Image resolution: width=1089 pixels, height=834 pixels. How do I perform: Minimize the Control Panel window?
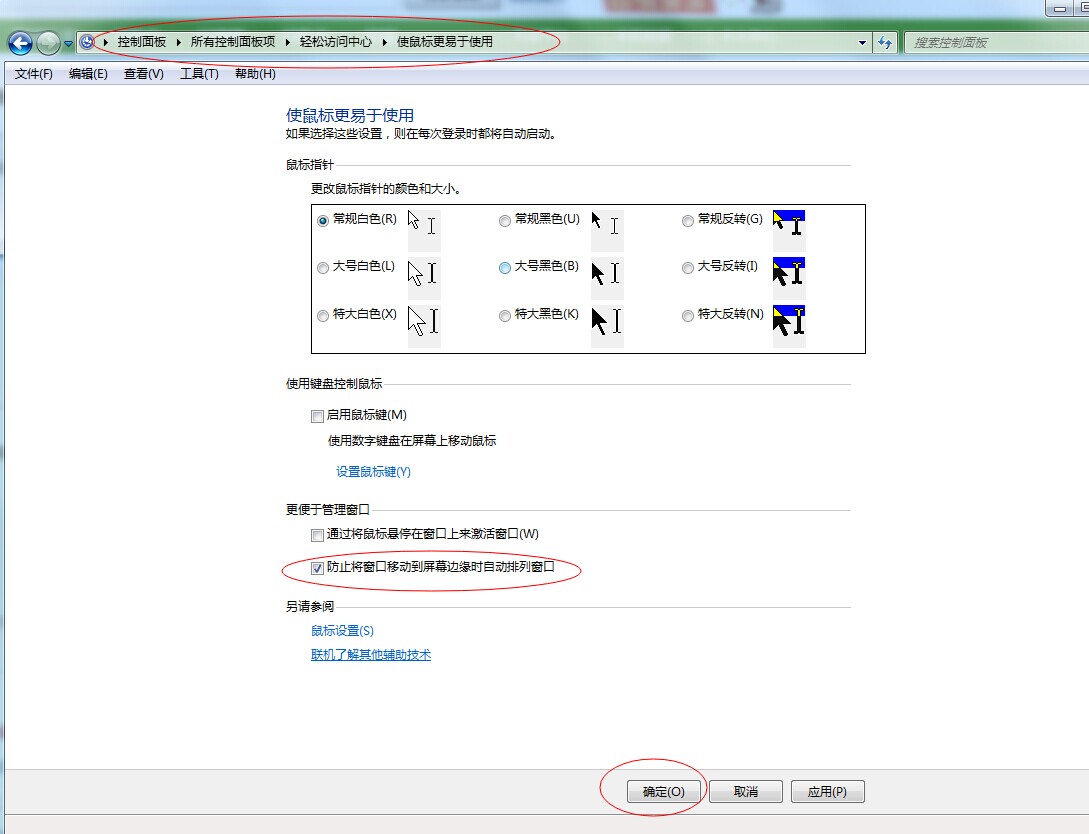[1060, 8]
